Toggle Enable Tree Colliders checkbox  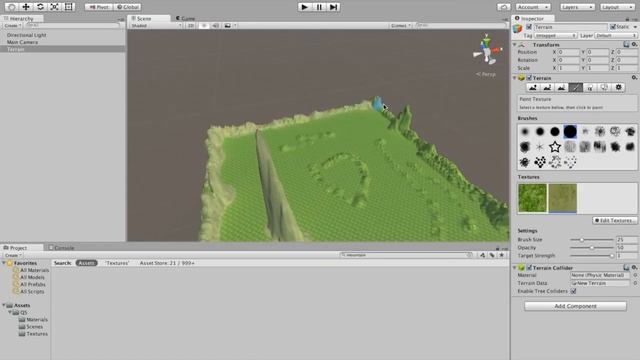pos(573,291)
